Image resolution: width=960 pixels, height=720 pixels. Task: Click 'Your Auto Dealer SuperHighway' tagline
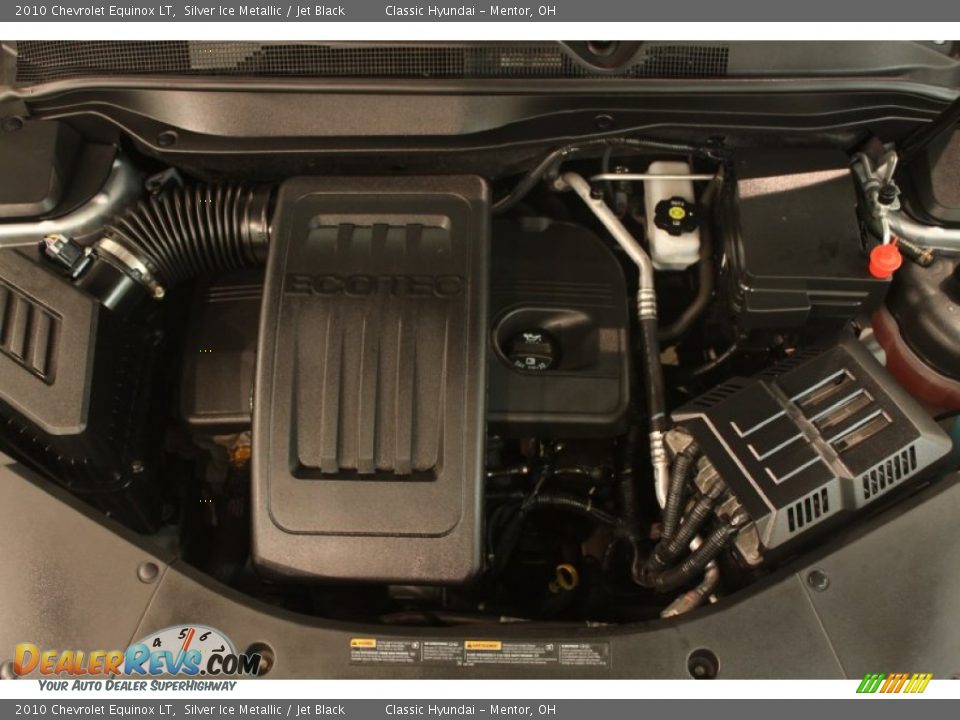pyautogui.click(x=137, y=686)
